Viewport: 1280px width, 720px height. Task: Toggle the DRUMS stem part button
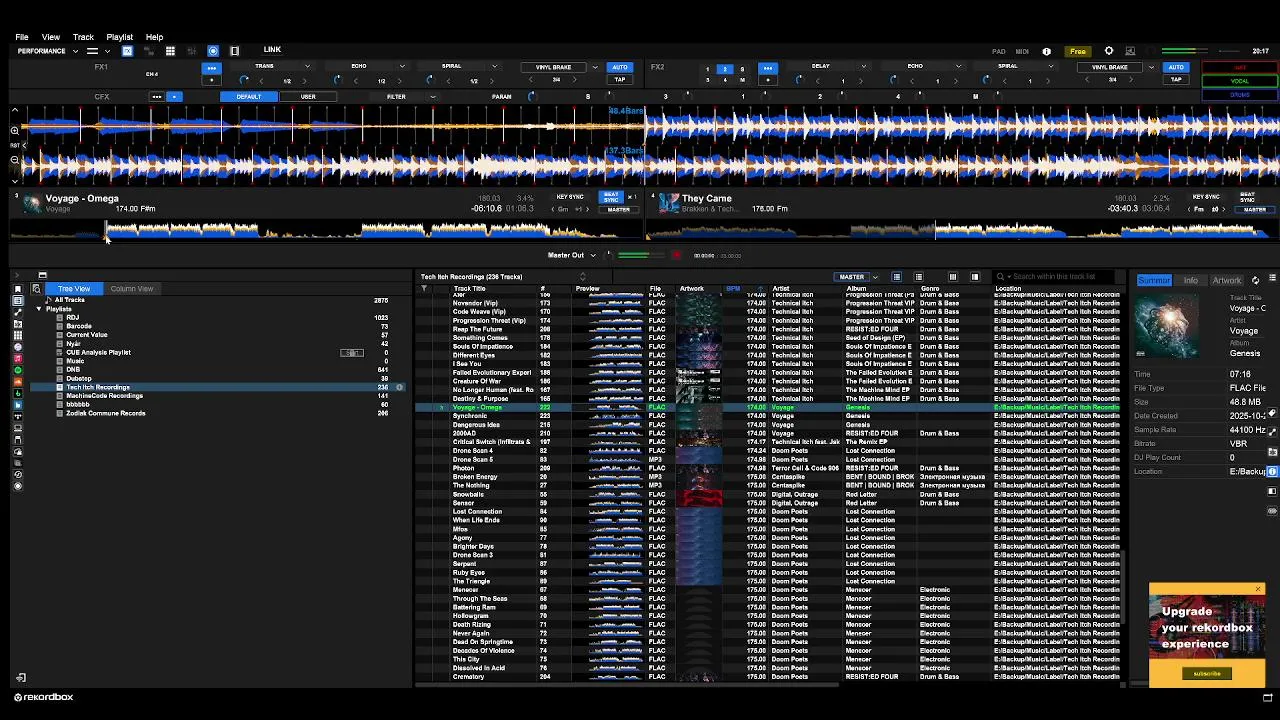1240,94
